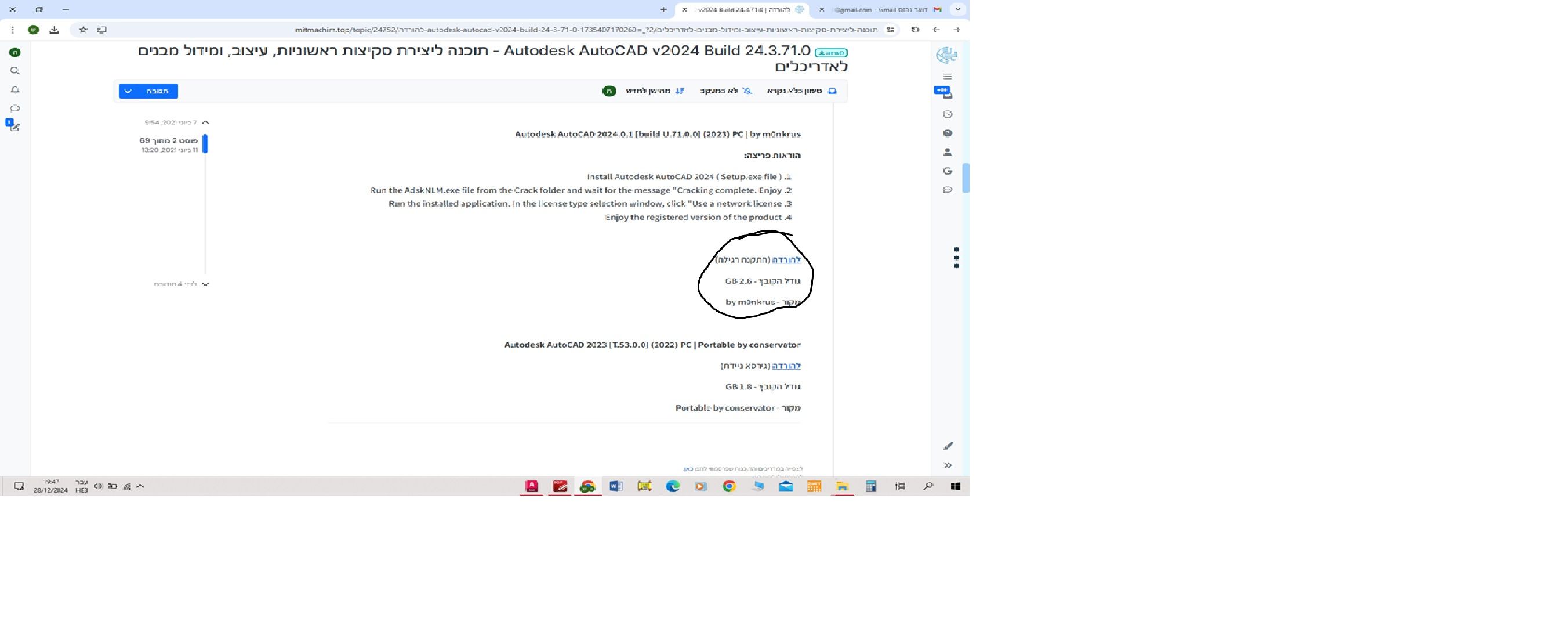
Task: Open the Chrome profile avatar
Action: pos(34,29)
